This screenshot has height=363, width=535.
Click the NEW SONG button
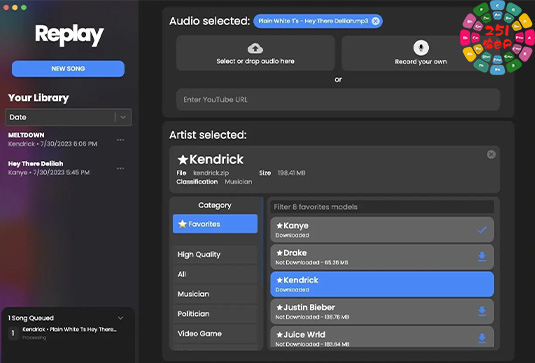tap(68, 69)
